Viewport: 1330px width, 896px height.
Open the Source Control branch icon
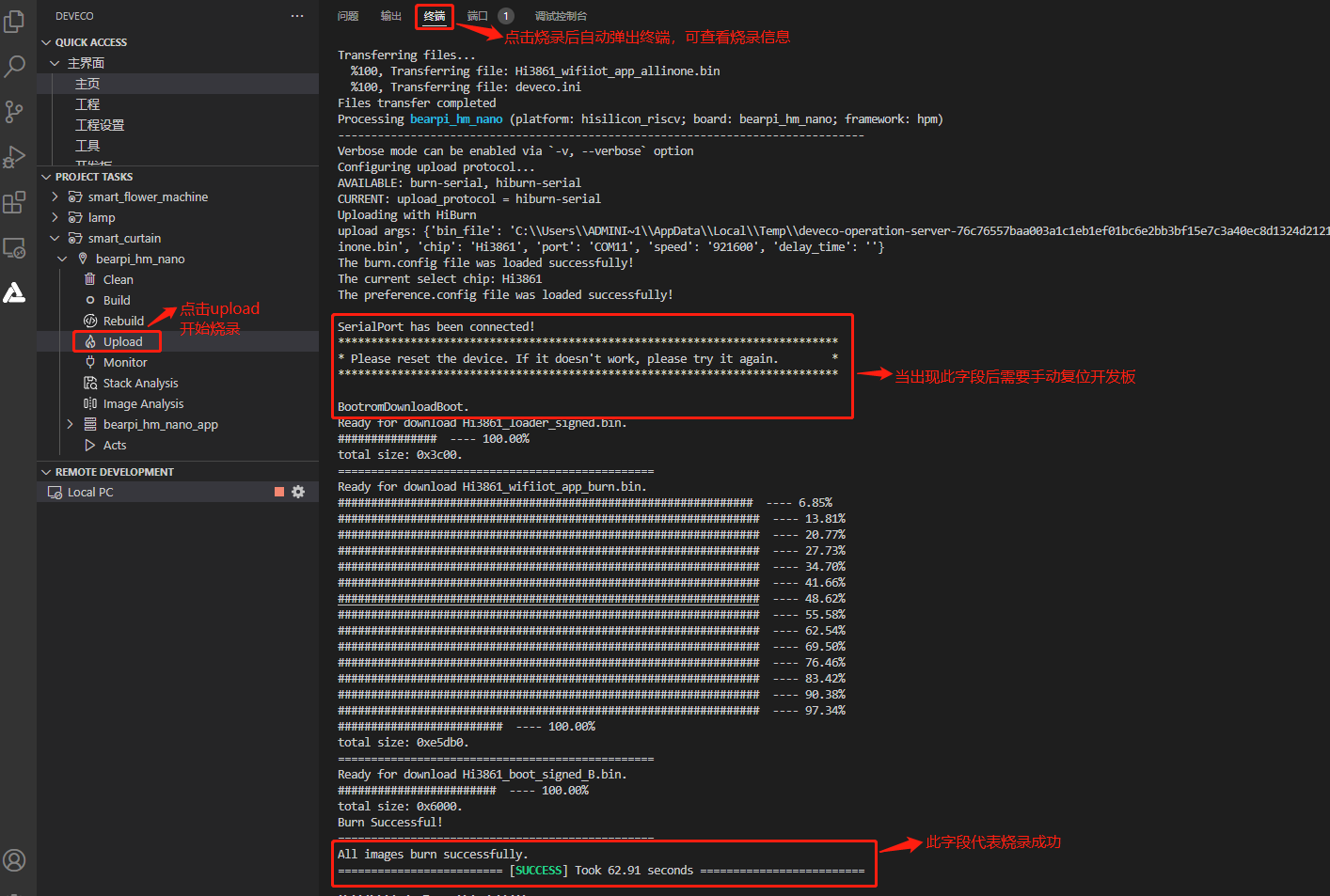point(14,112)
